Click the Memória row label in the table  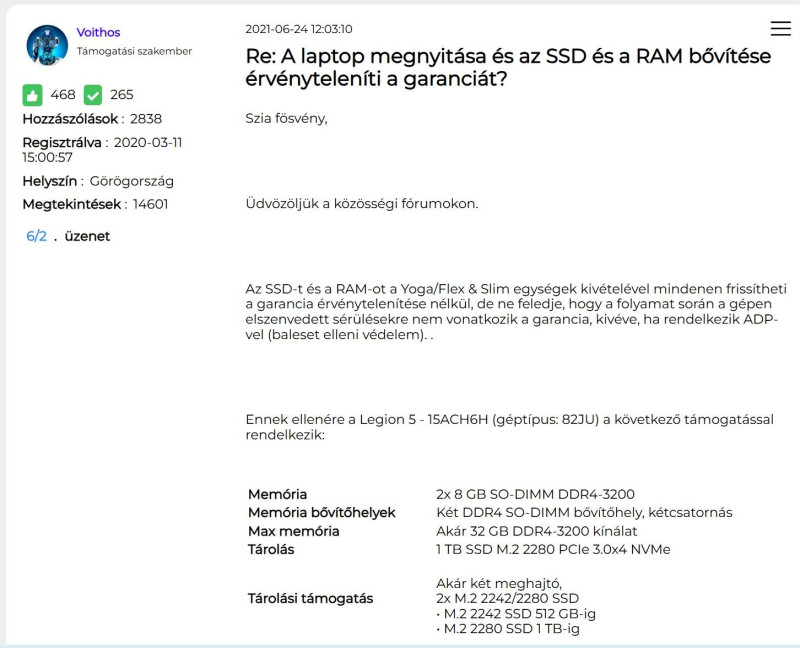click(x=278, y=494)
